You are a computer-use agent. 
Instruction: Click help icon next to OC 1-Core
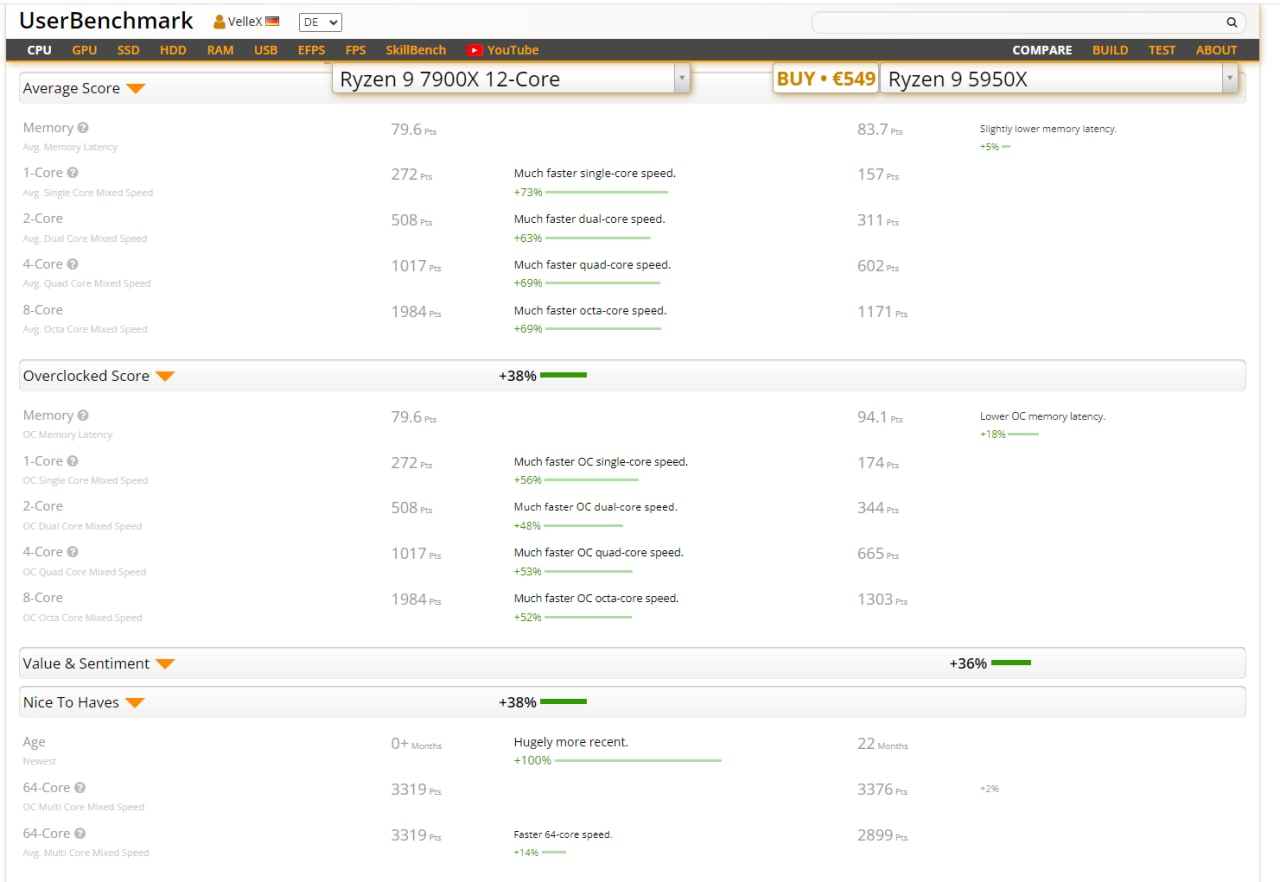coord(73,461)
